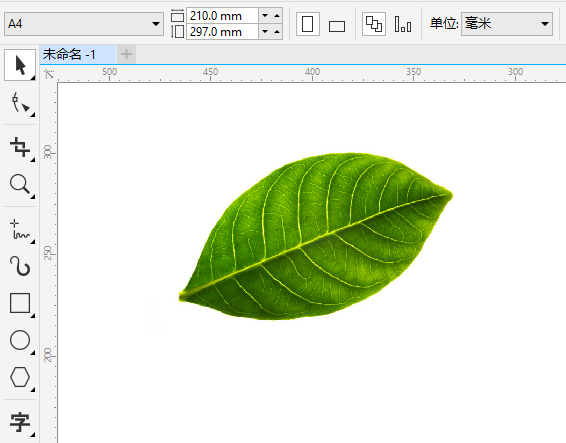Select the Text tool
The width and height of the screenshot is (566, 443).
[x=20, y=422]
